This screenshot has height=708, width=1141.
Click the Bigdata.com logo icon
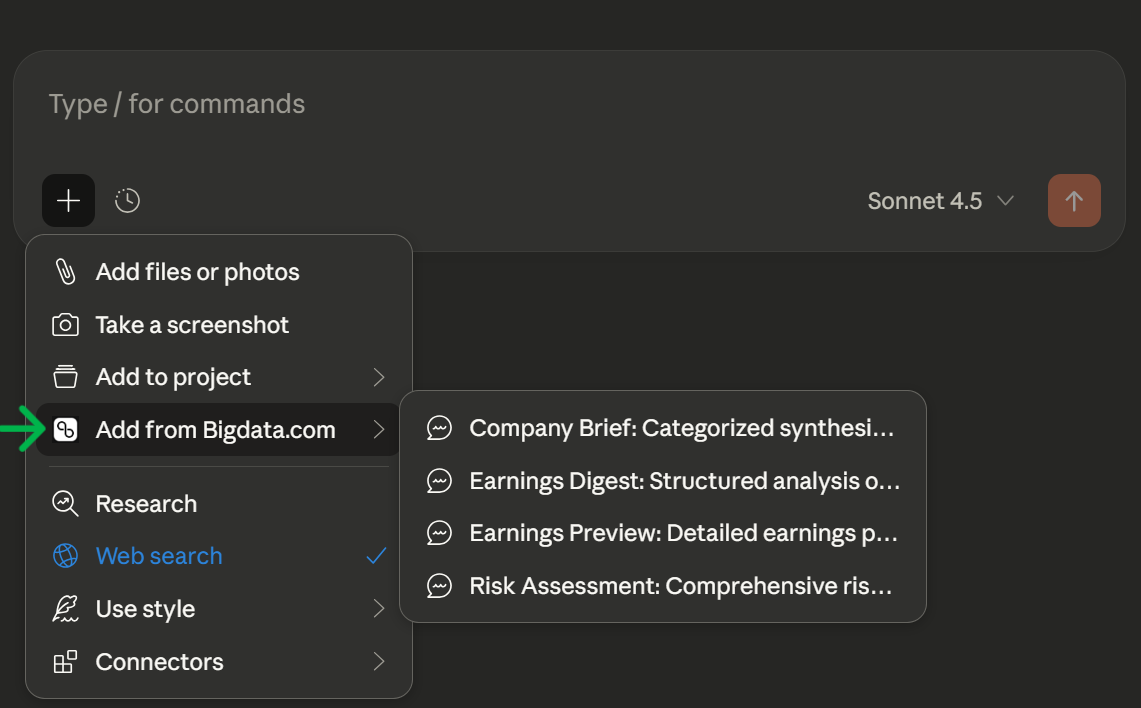(65, 430)
